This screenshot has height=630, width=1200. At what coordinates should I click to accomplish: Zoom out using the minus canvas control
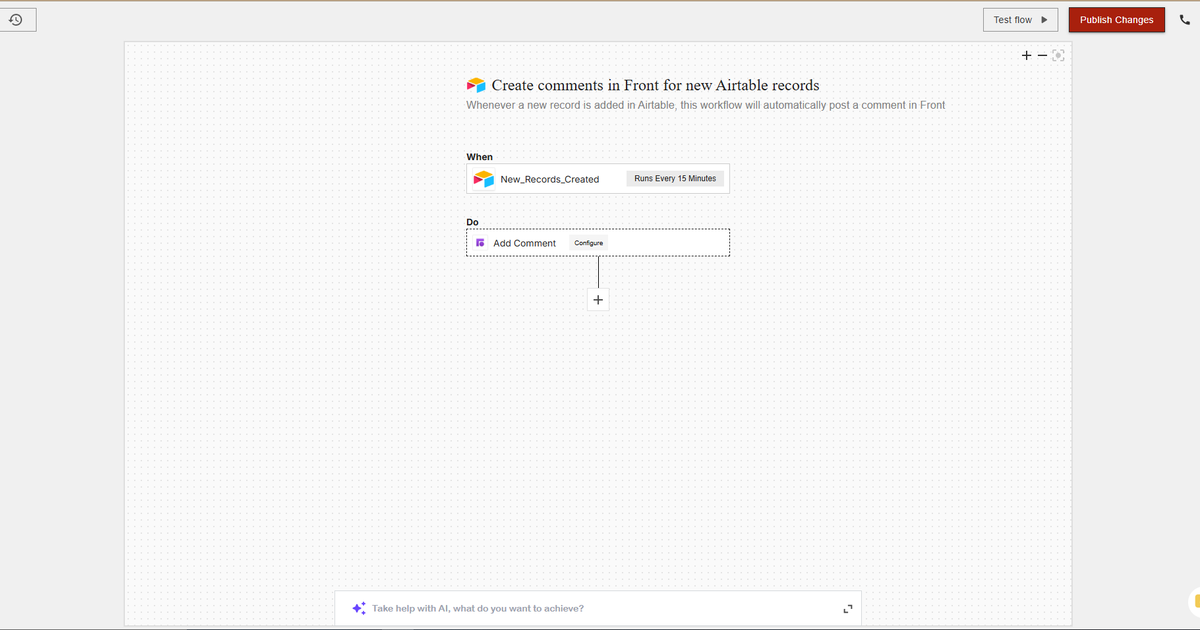point(1042,55)
